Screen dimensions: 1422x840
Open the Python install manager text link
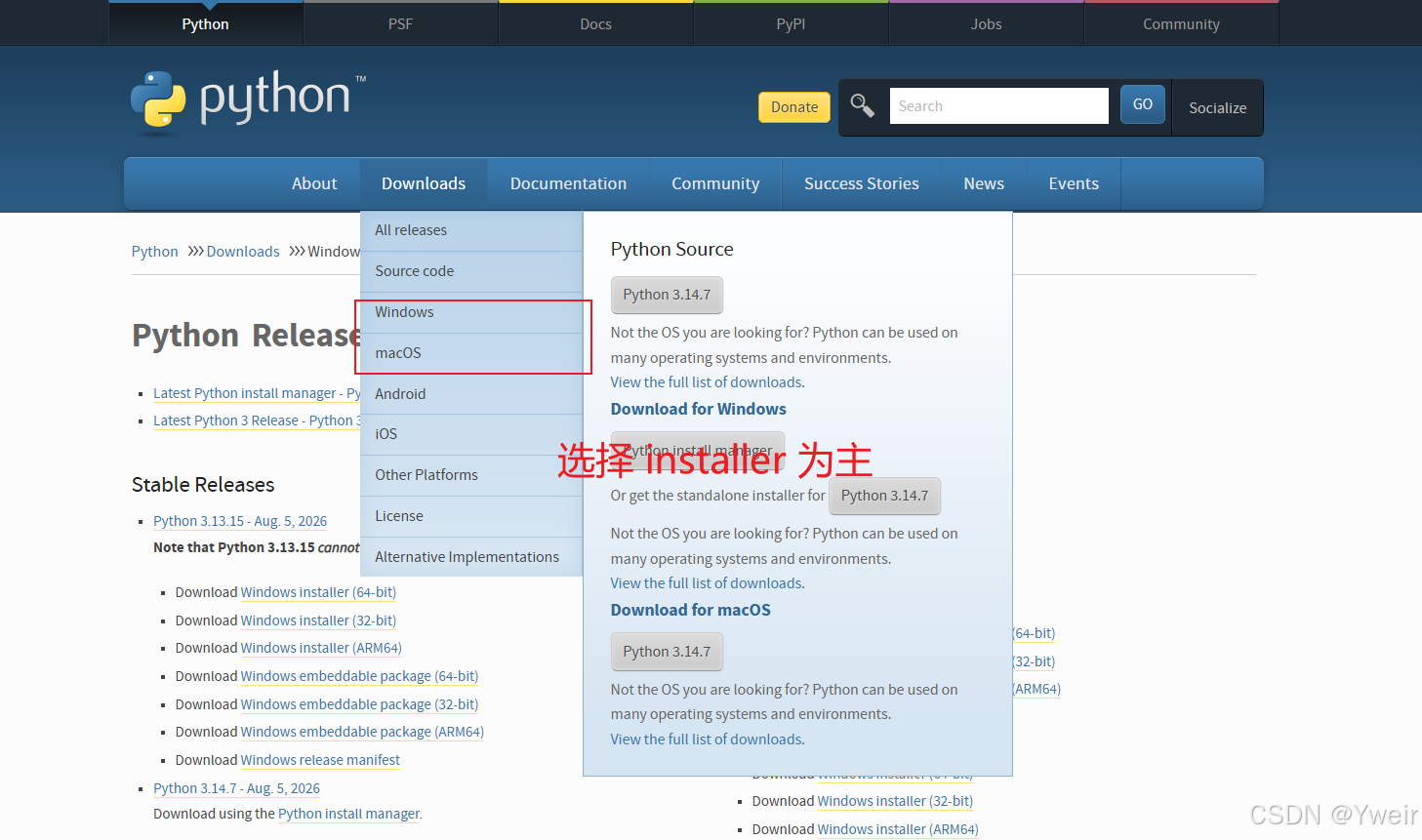point(349,814)
